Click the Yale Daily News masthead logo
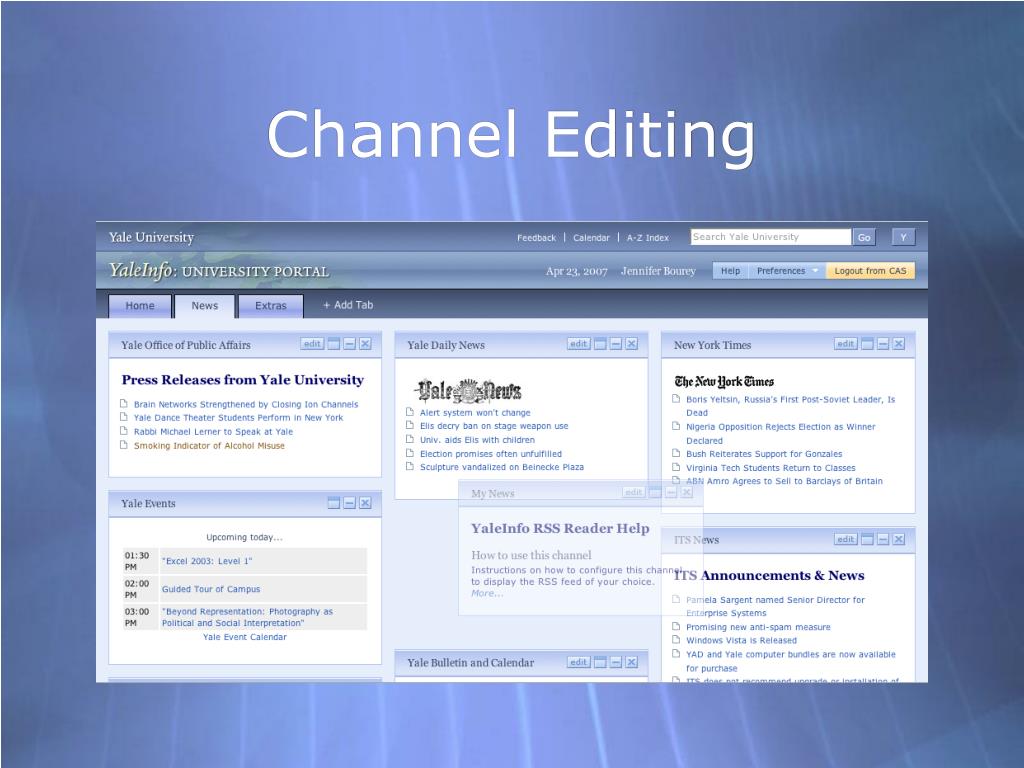 click(468, 391)
